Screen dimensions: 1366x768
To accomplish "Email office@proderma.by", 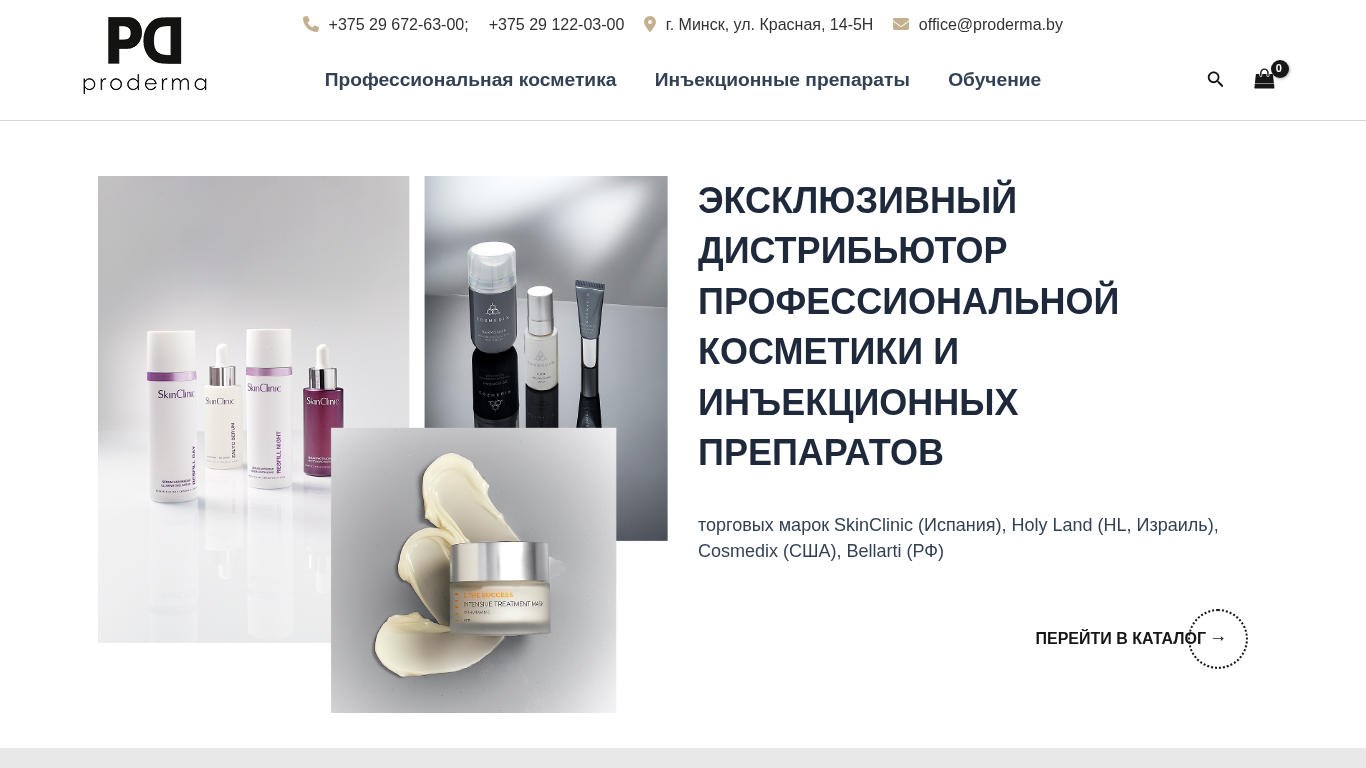I will (x=990, y=24).
